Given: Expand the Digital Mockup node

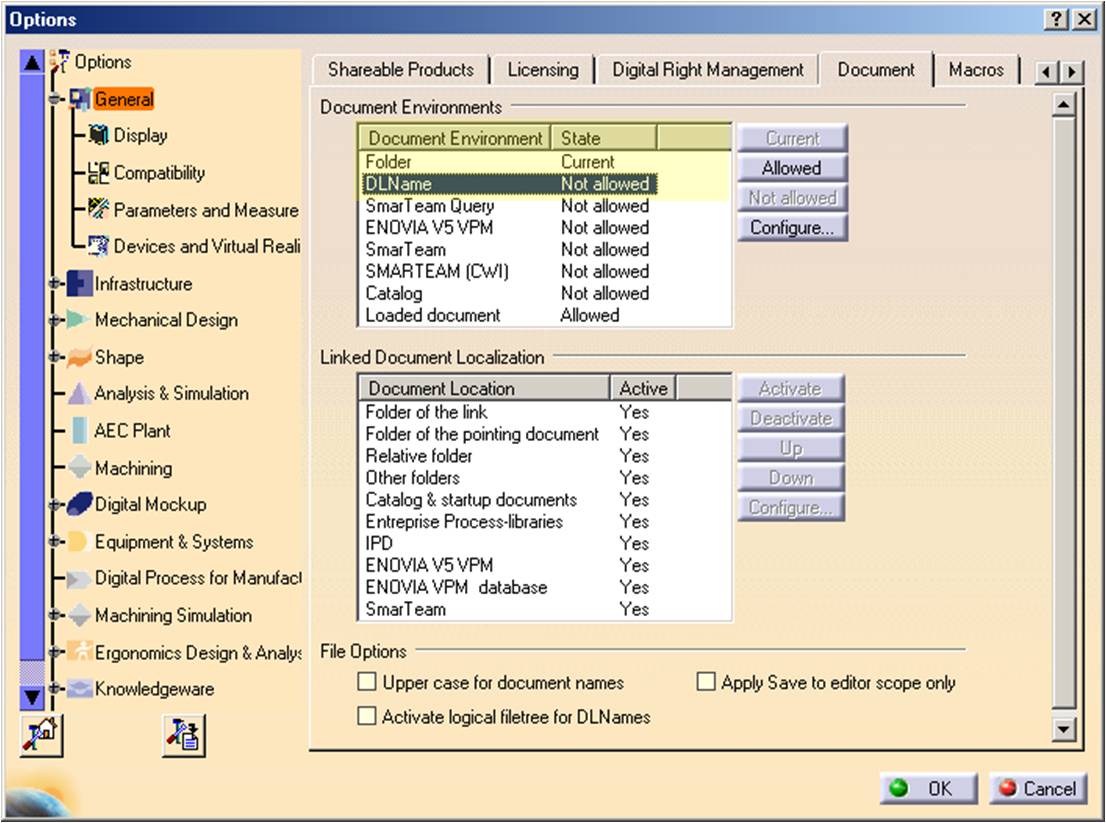Looking at the screenshot, I should coord(55,504).
